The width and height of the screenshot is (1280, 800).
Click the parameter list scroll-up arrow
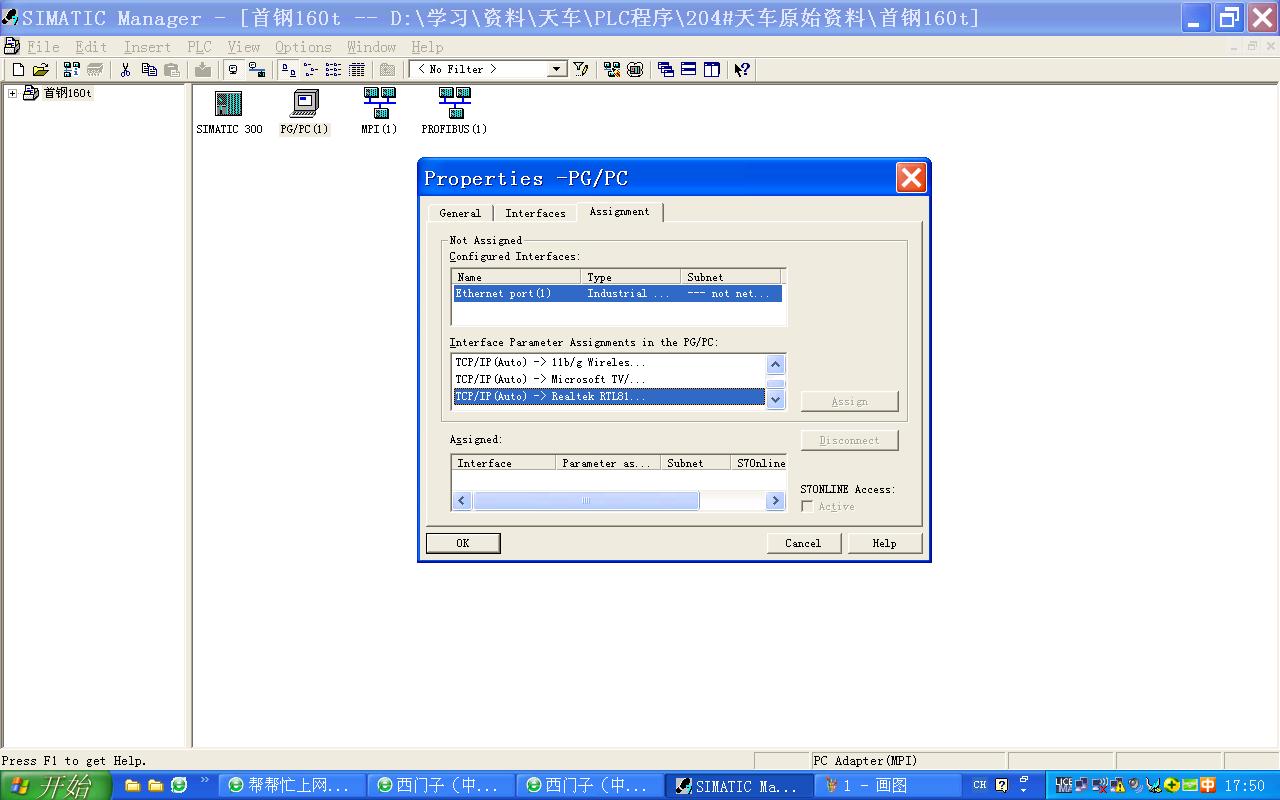[x=775, y=365]
